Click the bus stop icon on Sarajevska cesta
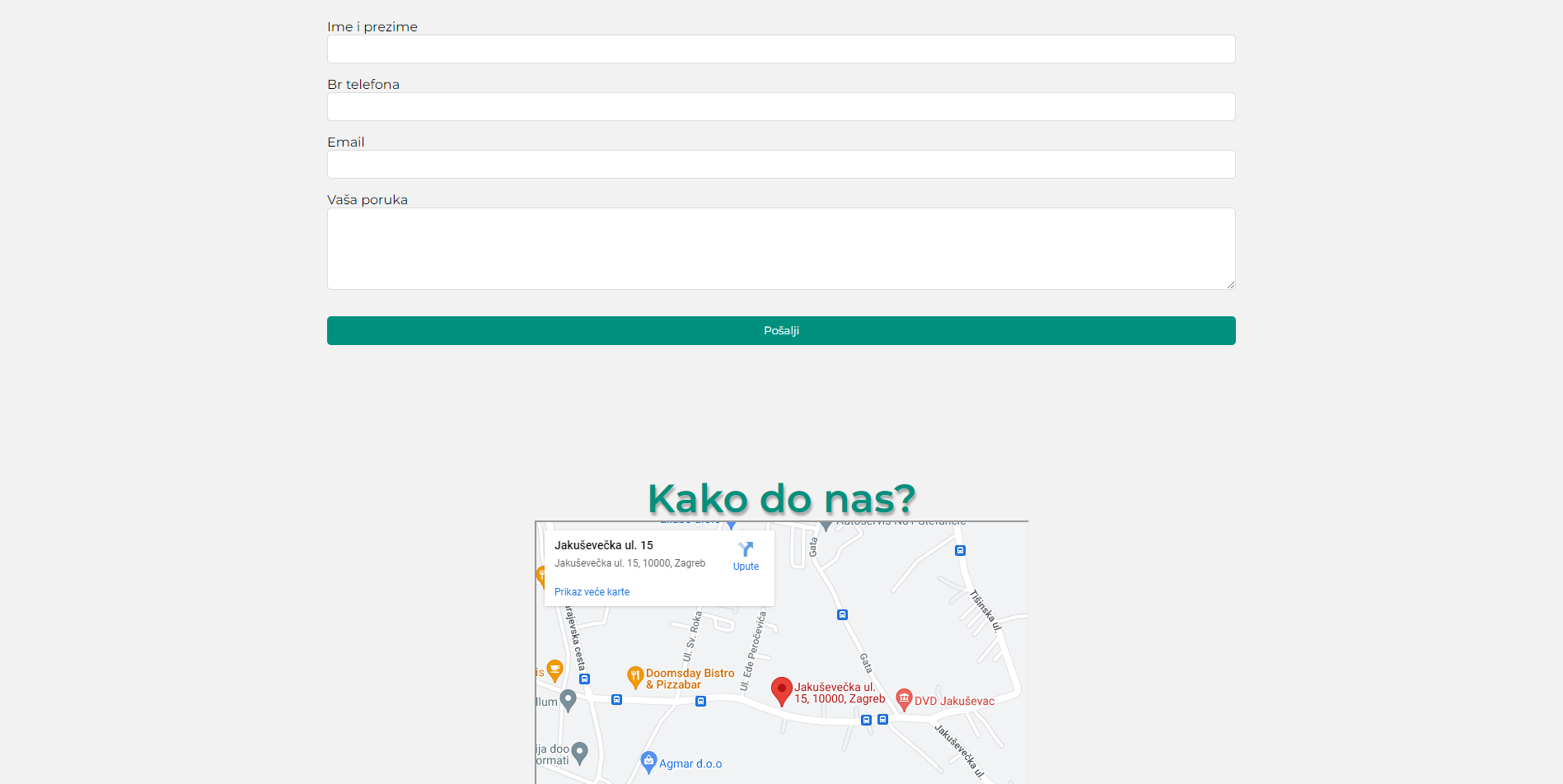This screenshot has height=784, width=1563. pos(584,679)
